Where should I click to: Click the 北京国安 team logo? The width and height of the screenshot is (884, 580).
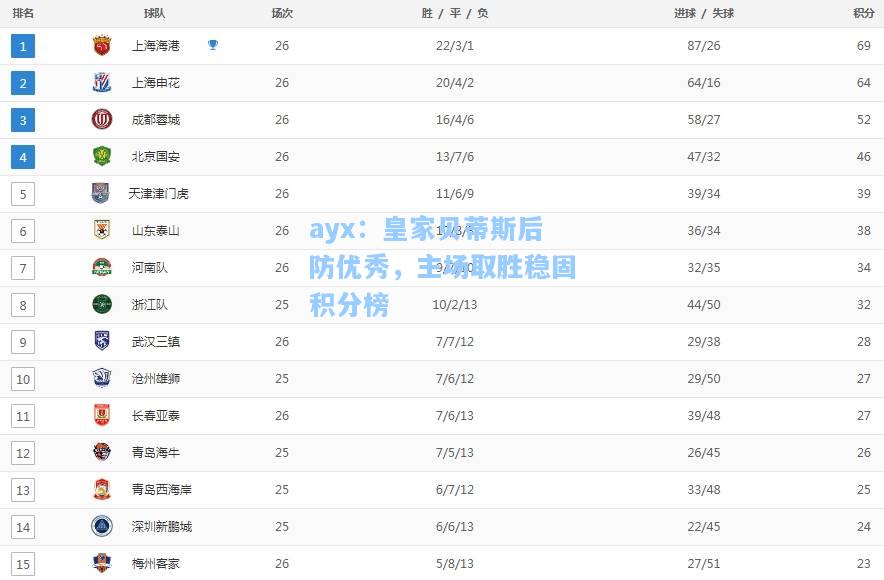point(102,157)
